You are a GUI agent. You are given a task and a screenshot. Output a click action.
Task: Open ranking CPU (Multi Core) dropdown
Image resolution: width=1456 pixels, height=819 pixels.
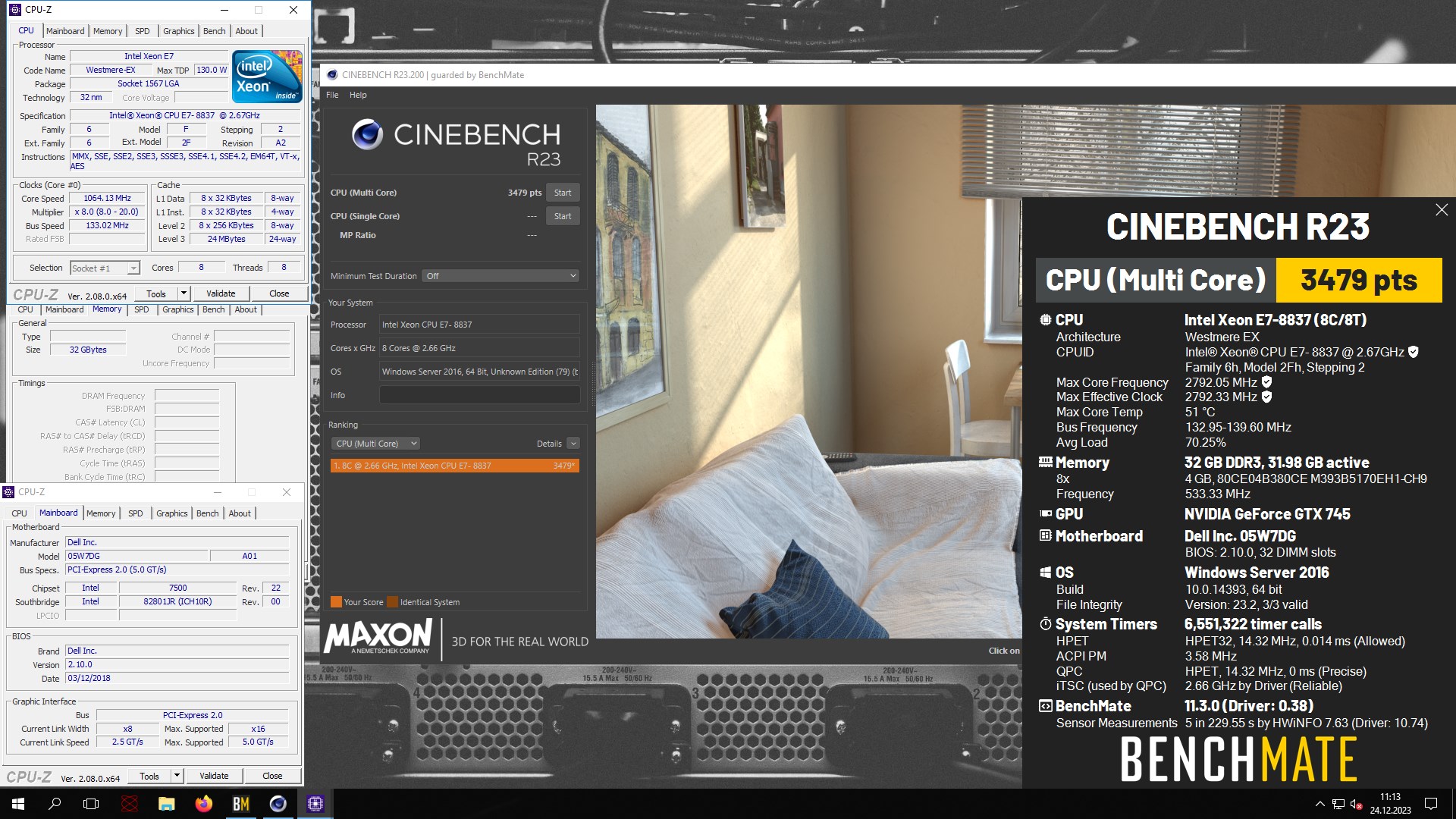coord(375,444)
